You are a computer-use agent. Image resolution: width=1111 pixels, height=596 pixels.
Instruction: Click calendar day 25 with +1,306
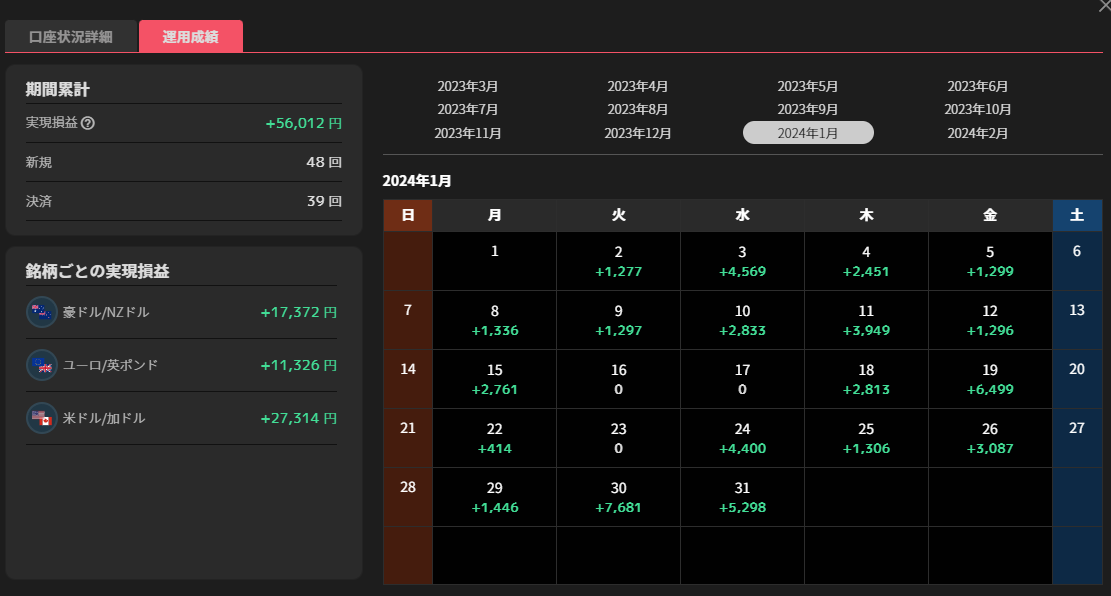tap(866, 438)
